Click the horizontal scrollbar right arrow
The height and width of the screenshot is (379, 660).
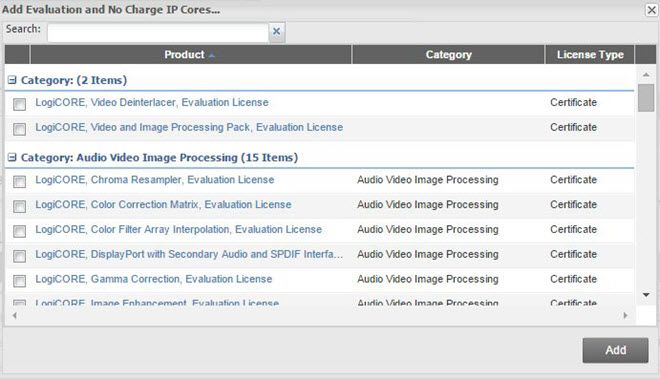coord(625,315)
